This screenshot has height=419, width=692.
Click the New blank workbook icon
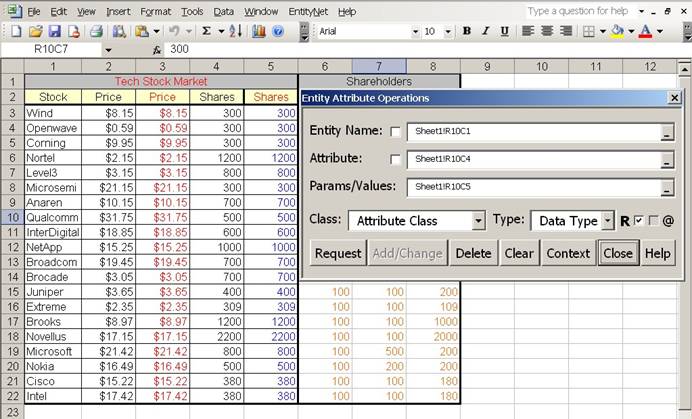[x=16, y=31]
